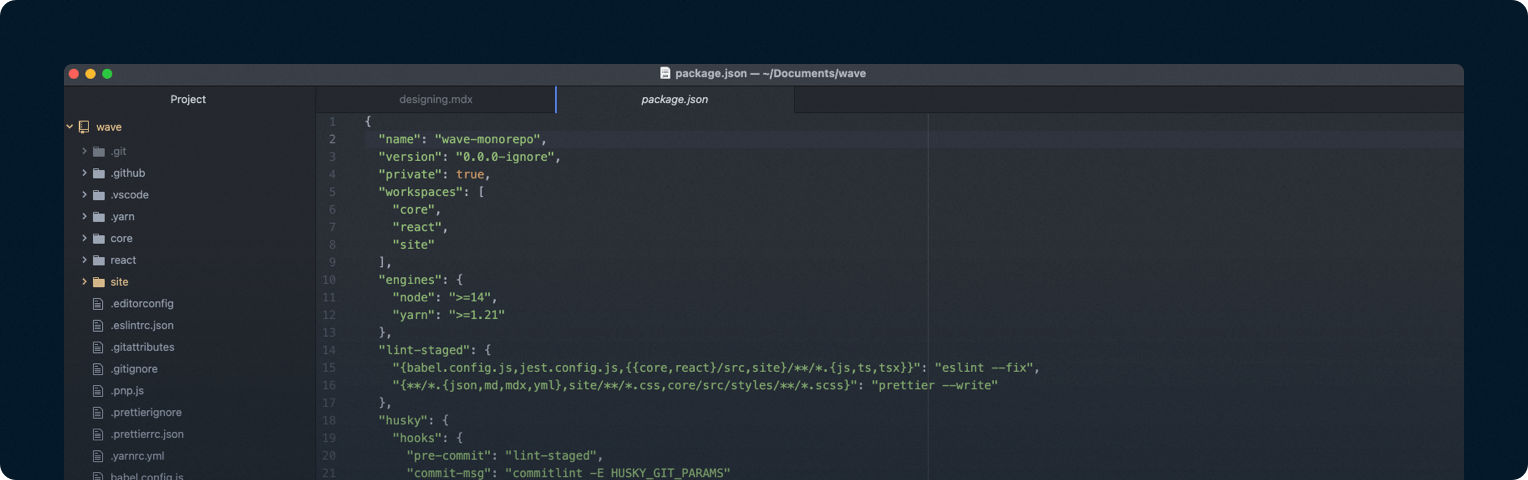Click the Project panel header
Image resolution: width=1528 pixels, height=480 pixels.
click(x=188, y=100)
